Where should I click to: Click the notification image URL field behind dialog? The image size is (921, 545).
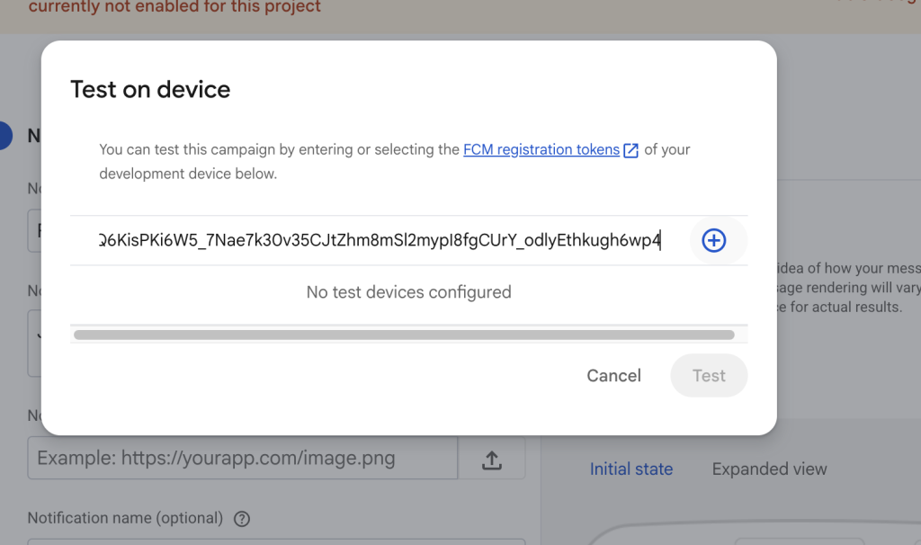pos(243,458)
